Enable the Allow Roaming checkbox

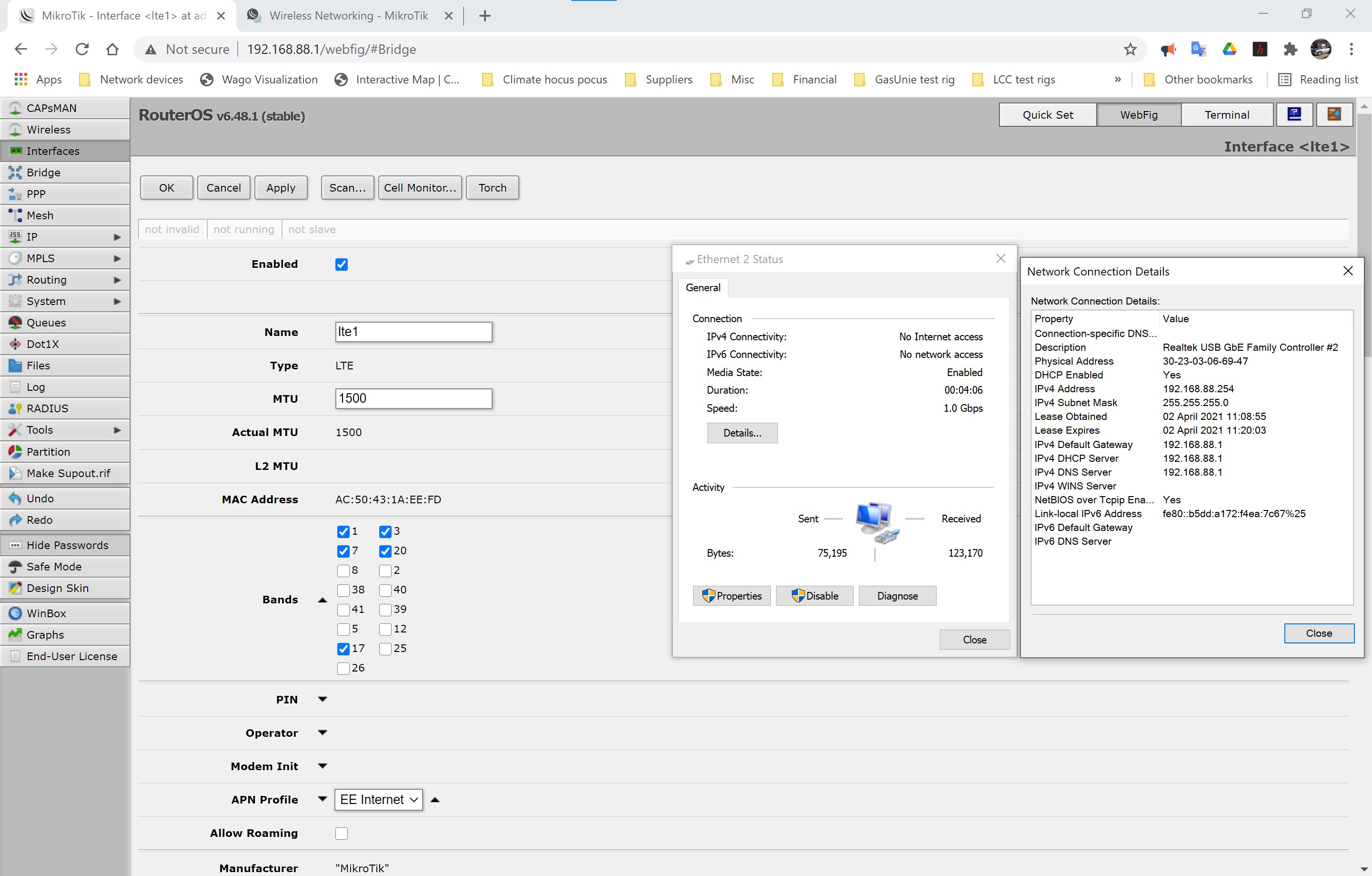[x=341, y=833]
